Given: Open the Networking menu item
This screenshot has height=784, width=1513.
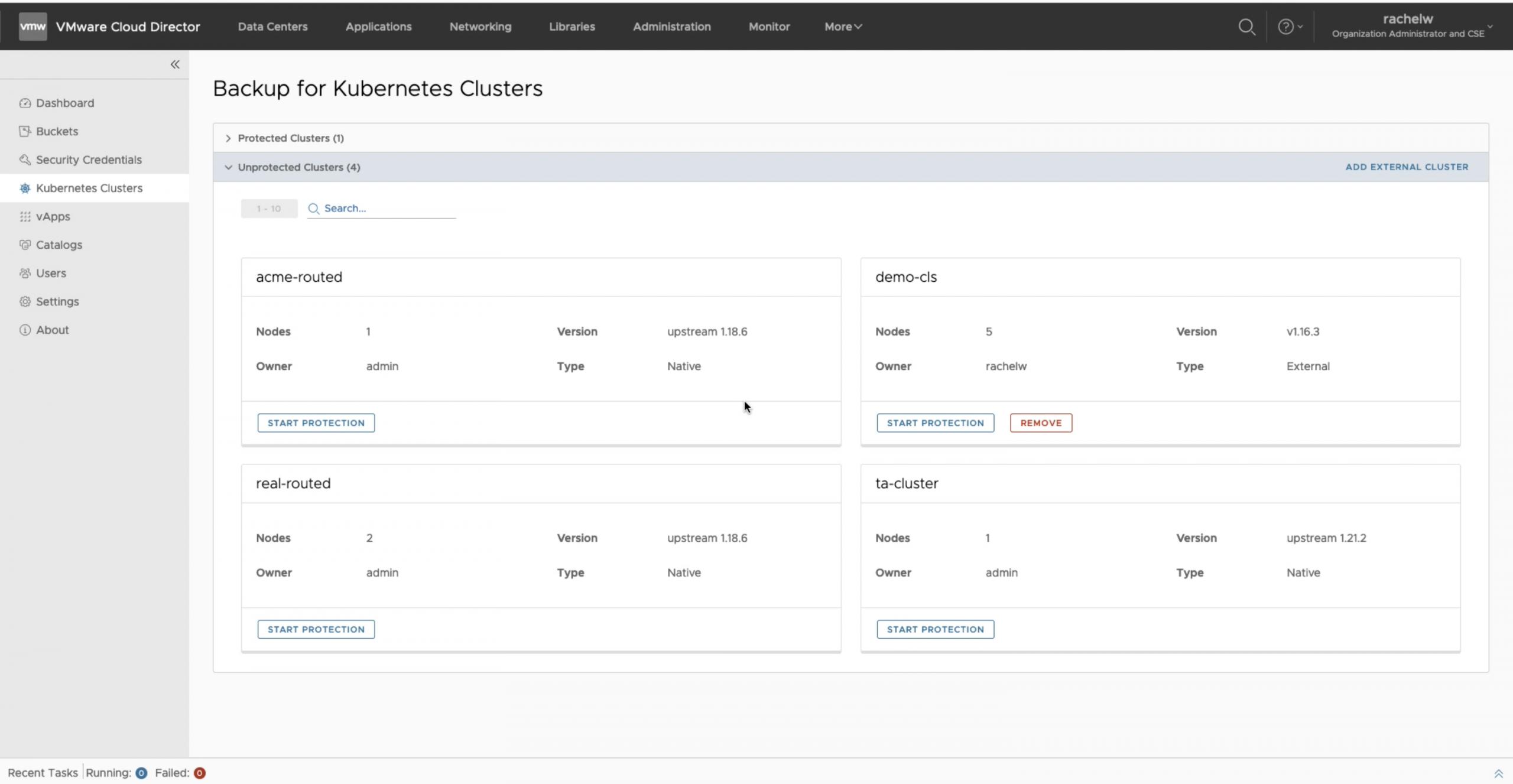Looking at the screenshot, I should point(480,27).
